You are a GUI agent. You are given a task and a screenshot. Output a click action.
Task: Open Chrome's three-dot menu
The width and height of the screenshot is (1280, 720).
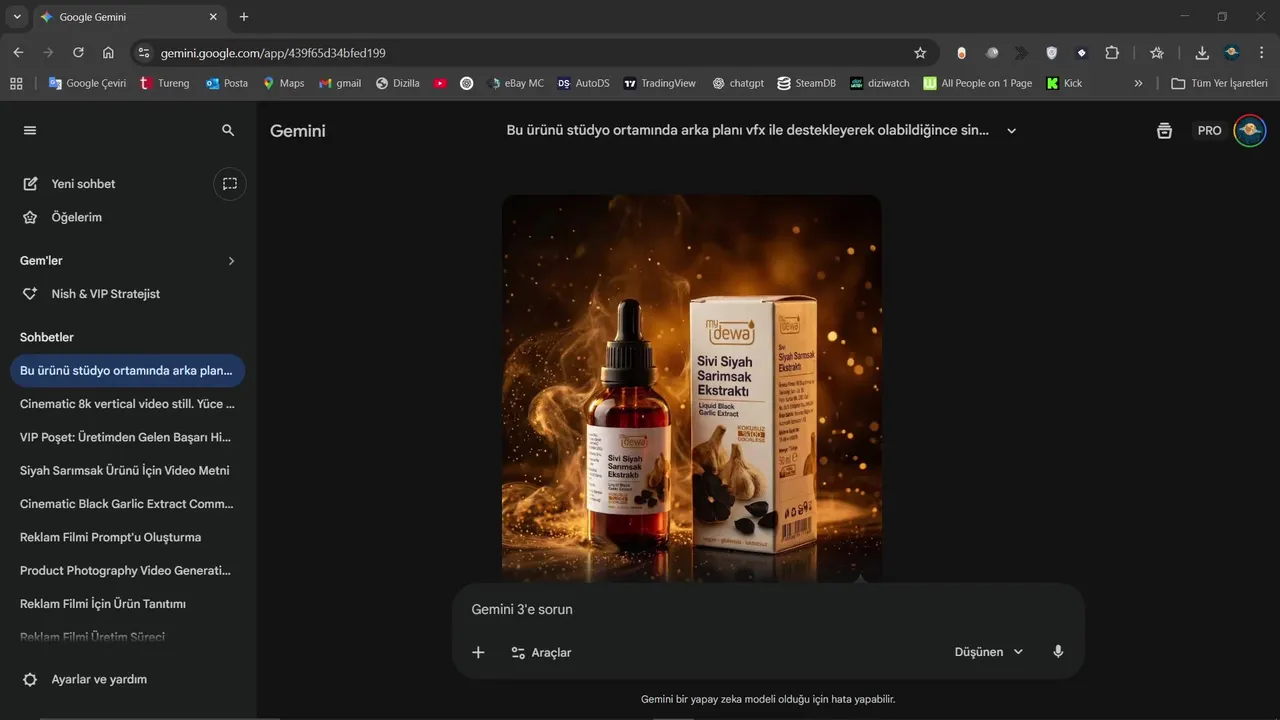1262,53
